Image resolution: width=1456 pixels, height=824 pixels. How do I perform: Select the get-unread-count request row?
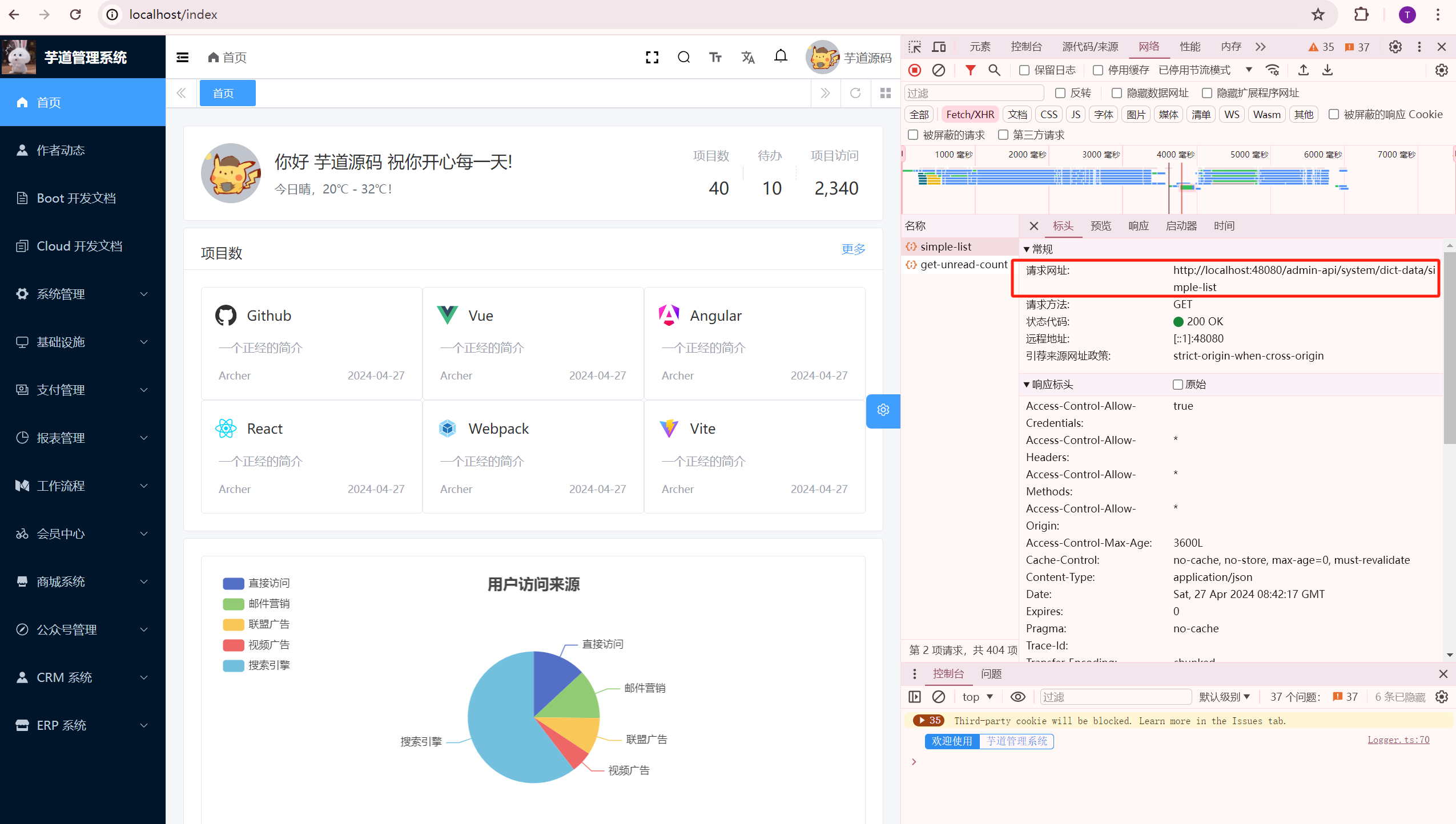point(959,264)
